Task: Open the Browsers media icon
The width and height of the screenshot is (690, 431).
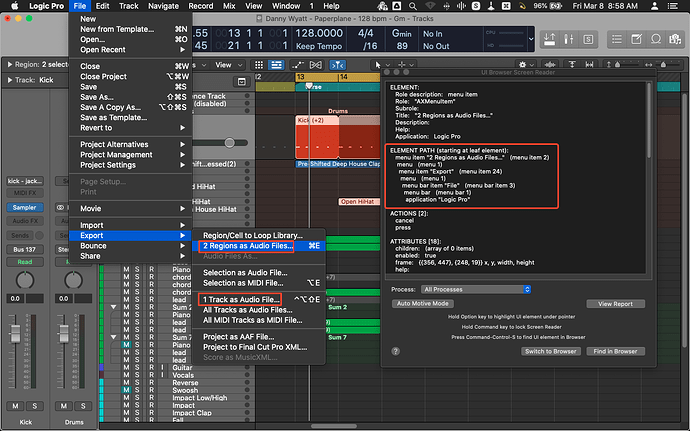Action: coord(675,40)
